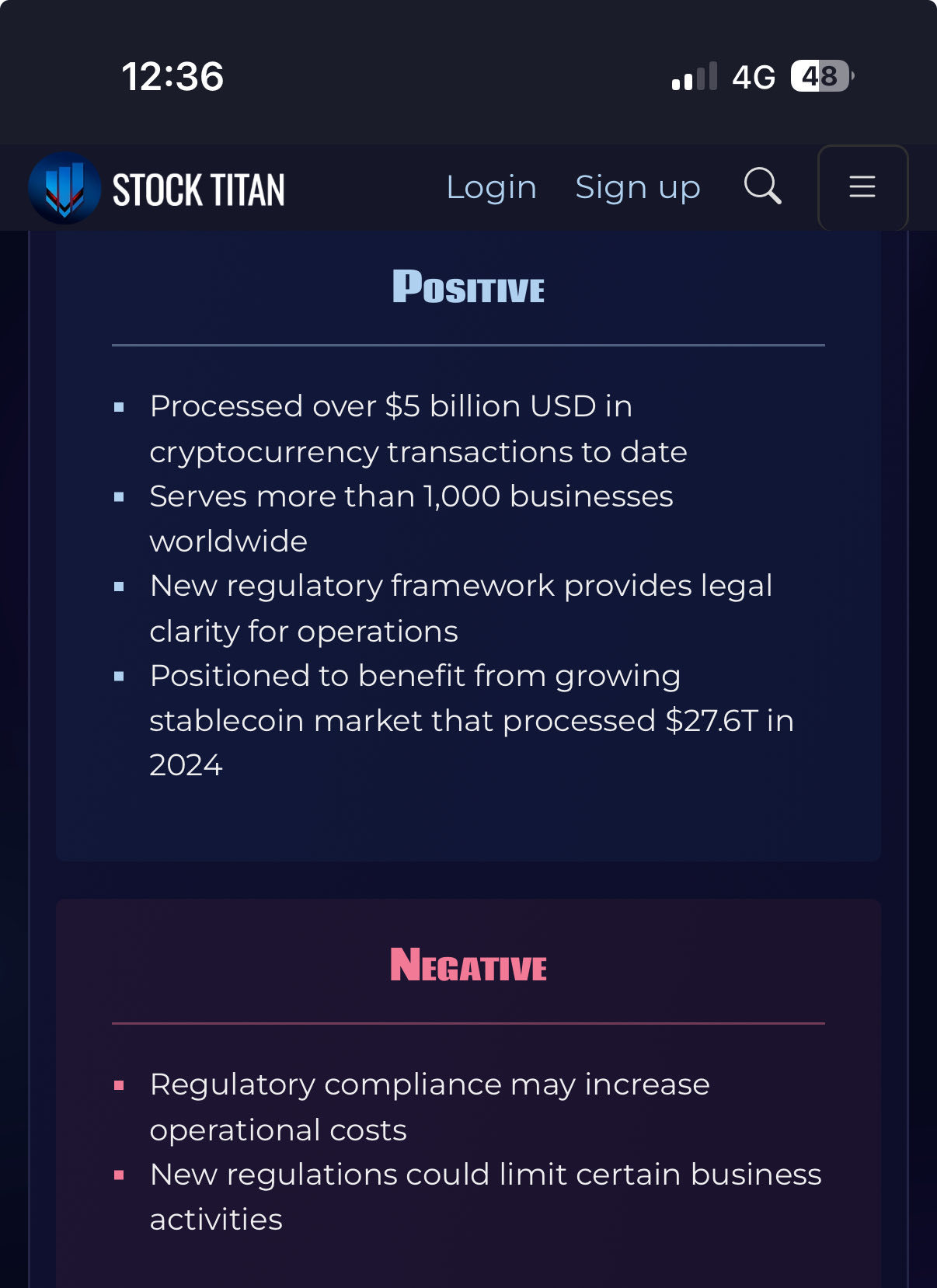937x1288 pixels.
Task: Tap the battery level indicator
Action: tap(822, 76)
